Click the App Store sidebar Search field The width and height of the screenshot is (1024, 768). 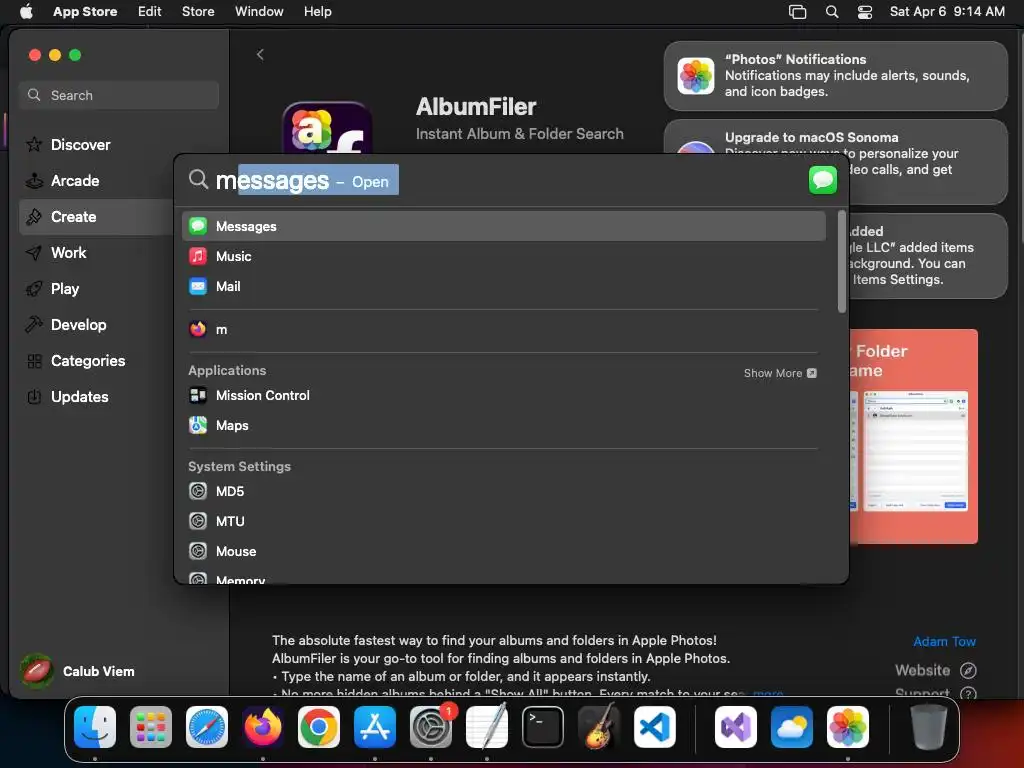(x=119, y=95)
